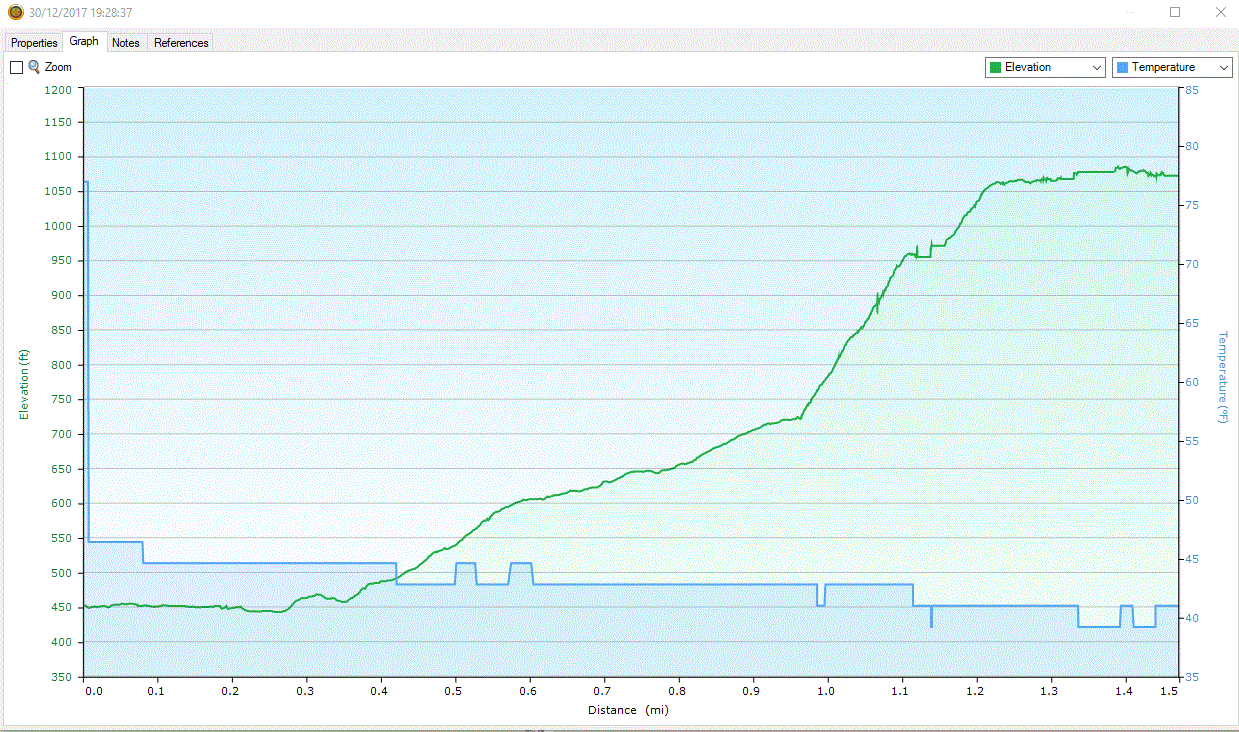Maximize the window
Image resolution: width=1239 pixels, height=732 pixels.
tap(1175, 12)
